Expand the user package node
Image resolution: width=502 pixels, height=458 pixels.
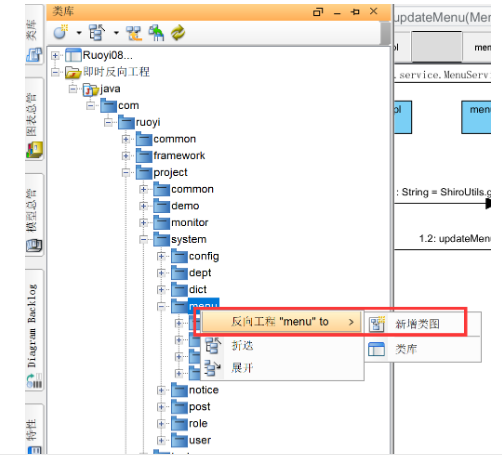(161, 440)
